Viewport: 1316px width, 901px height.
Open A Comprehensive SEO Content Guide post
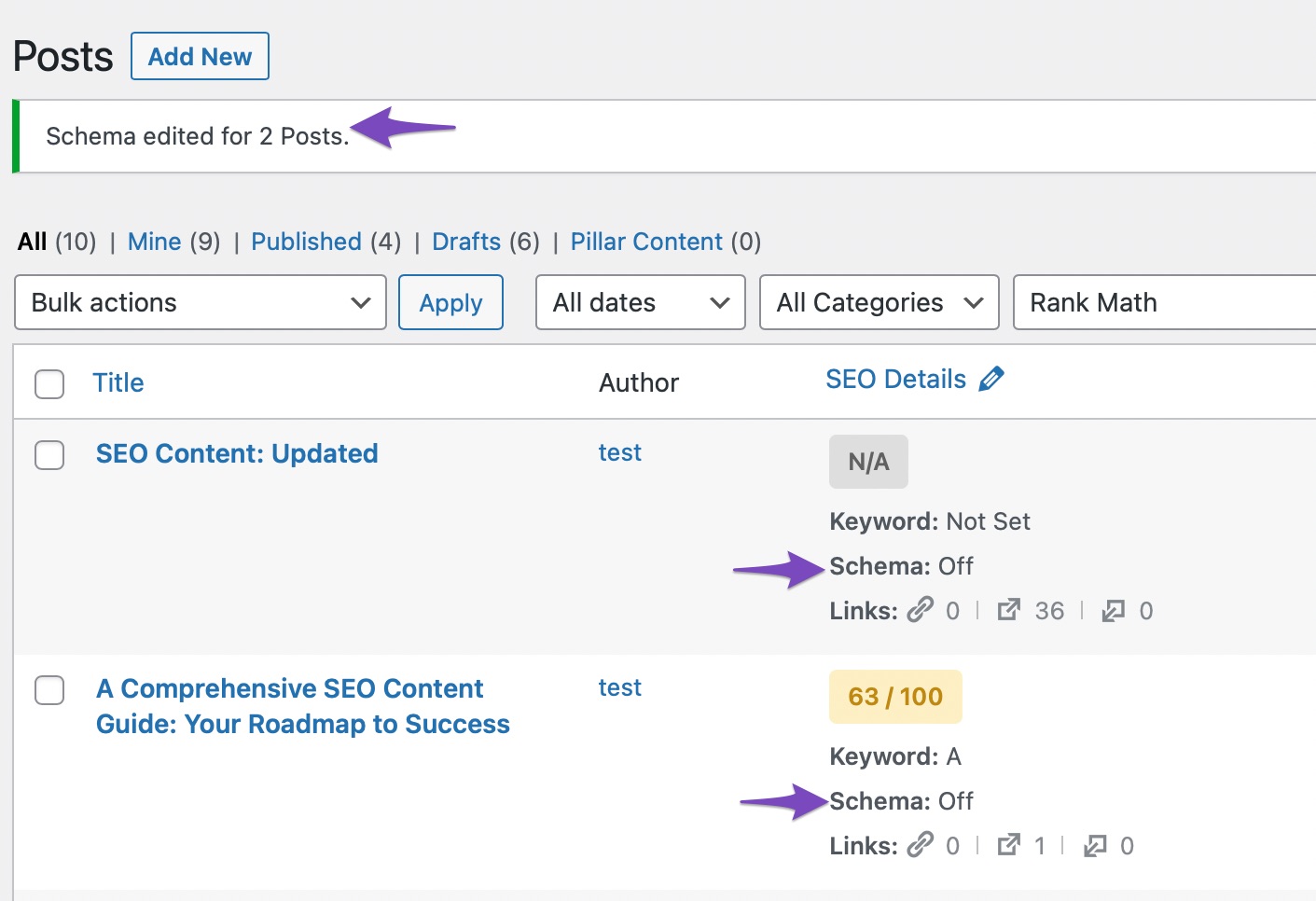pos(303,706)
